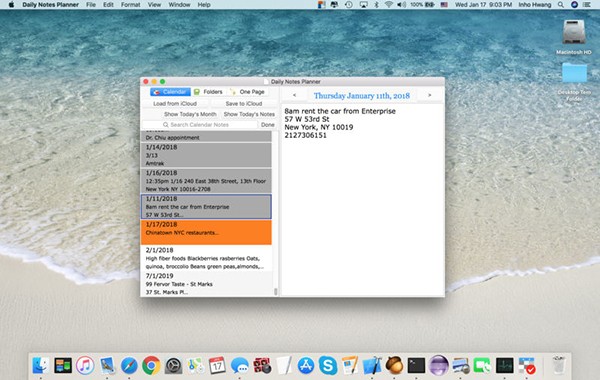Viewport: 600px width, 380px height.
Task: Switch to the One Page tab
Action: tap(247, 92)
